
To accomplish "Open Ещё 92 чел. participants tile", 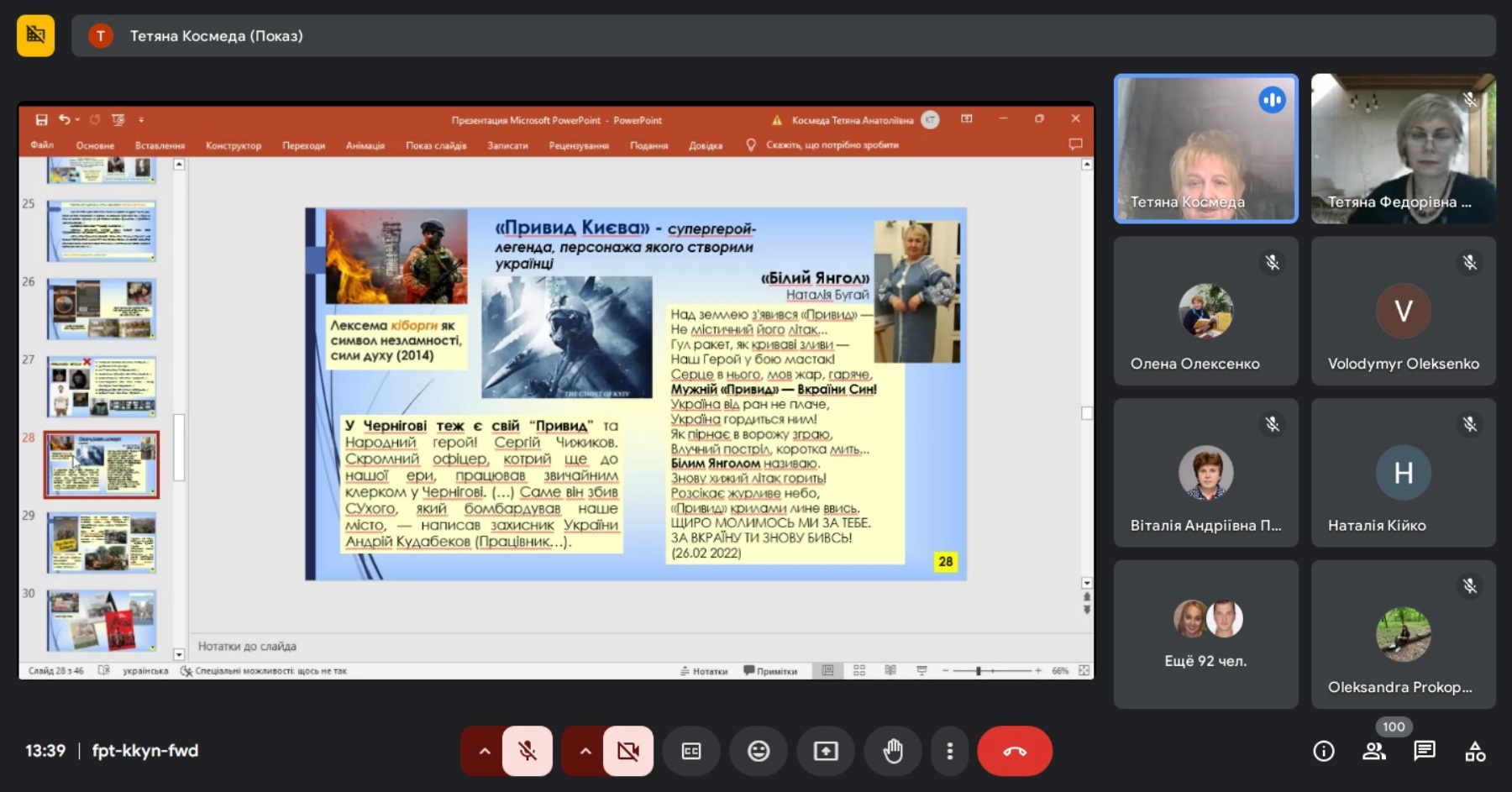I will (x=1206, y=635).
